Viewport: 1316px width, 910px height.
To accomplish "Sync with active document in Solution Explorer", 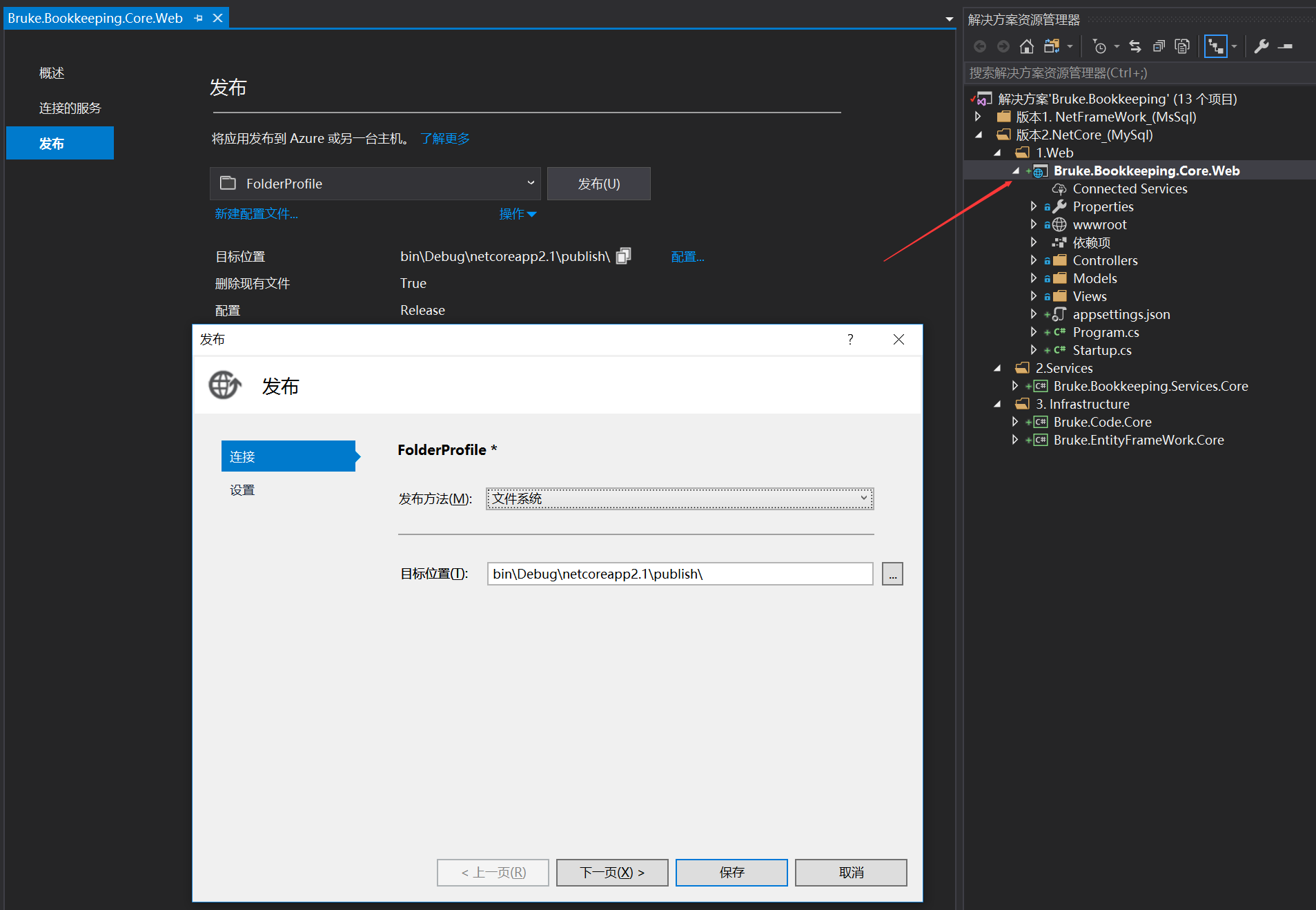I will coord(1135,46).
